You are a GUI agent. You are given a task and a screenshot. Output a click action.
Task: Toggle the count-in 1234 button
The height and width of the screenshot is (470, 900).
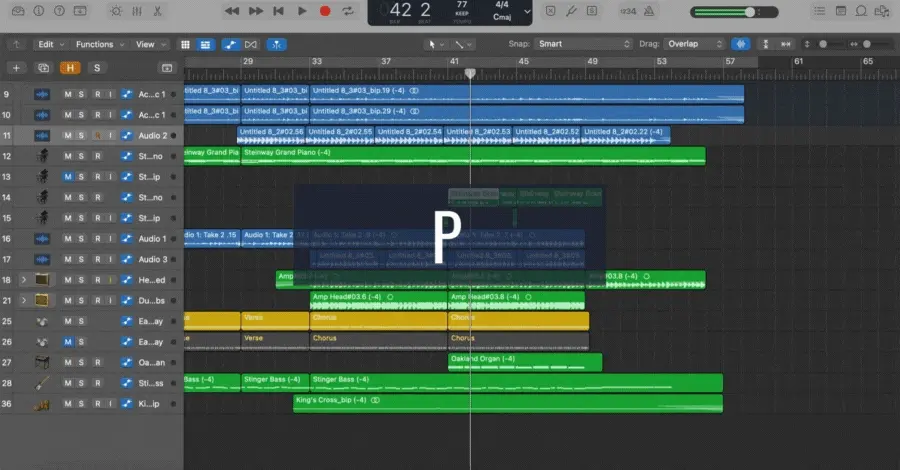628,11
